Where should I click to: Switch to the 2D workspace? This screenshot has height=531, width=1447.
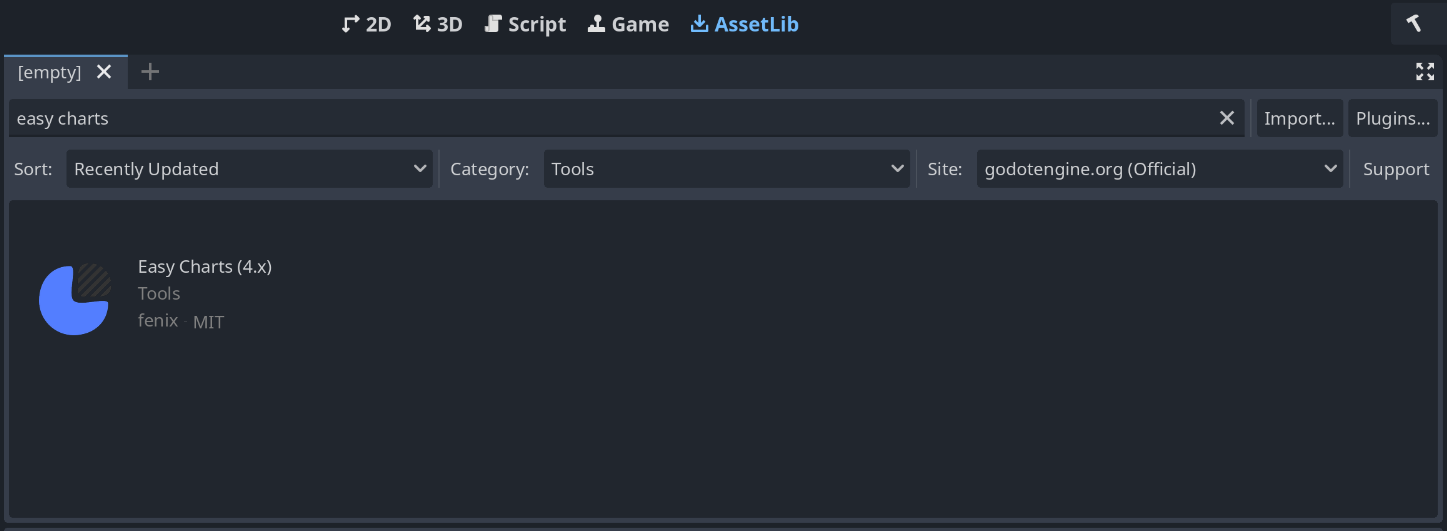[x=366, y=24]
